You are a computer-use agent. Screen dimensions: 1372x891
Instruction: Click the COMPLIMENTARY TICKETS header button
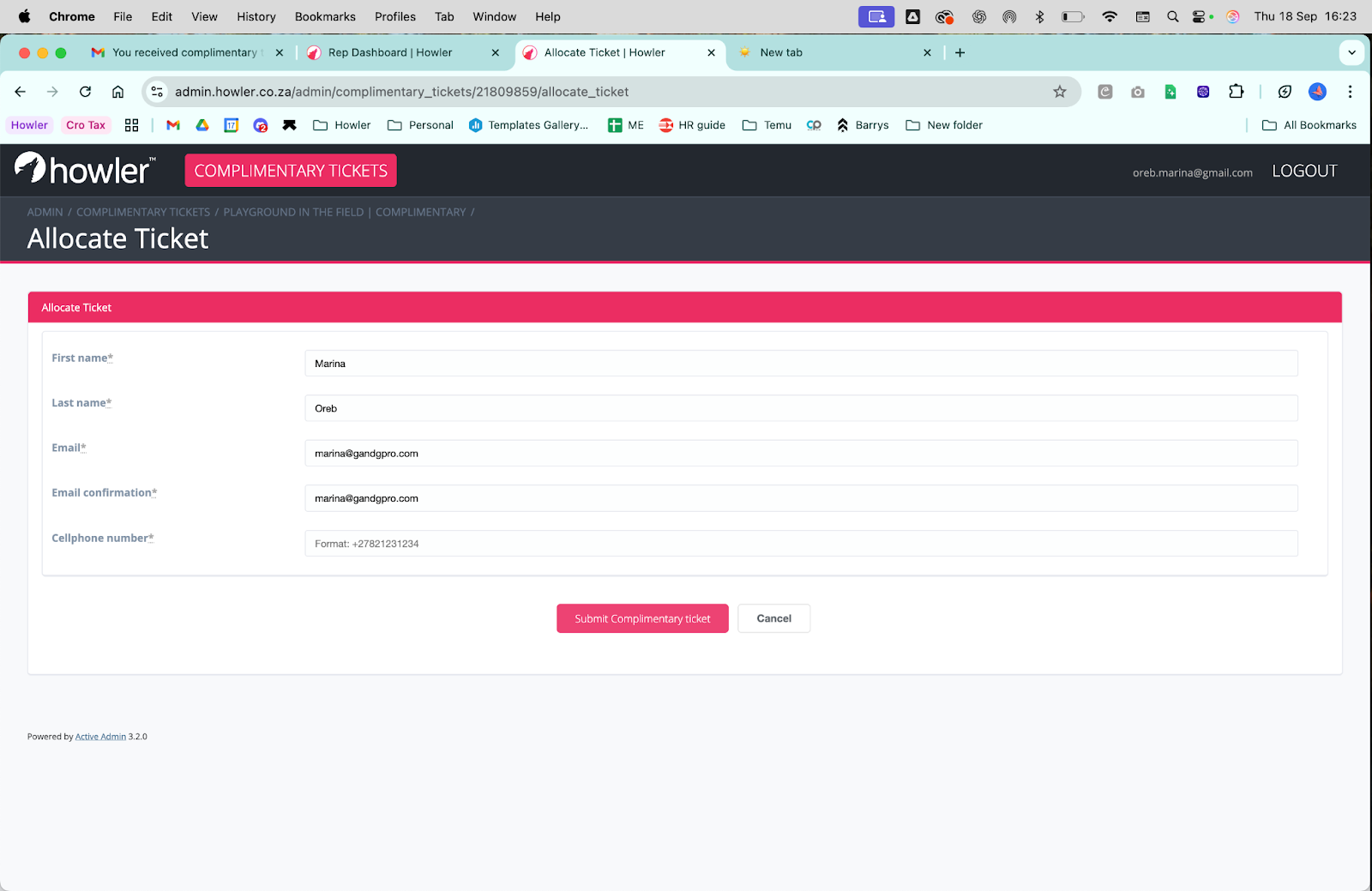[x=291, y=170]
